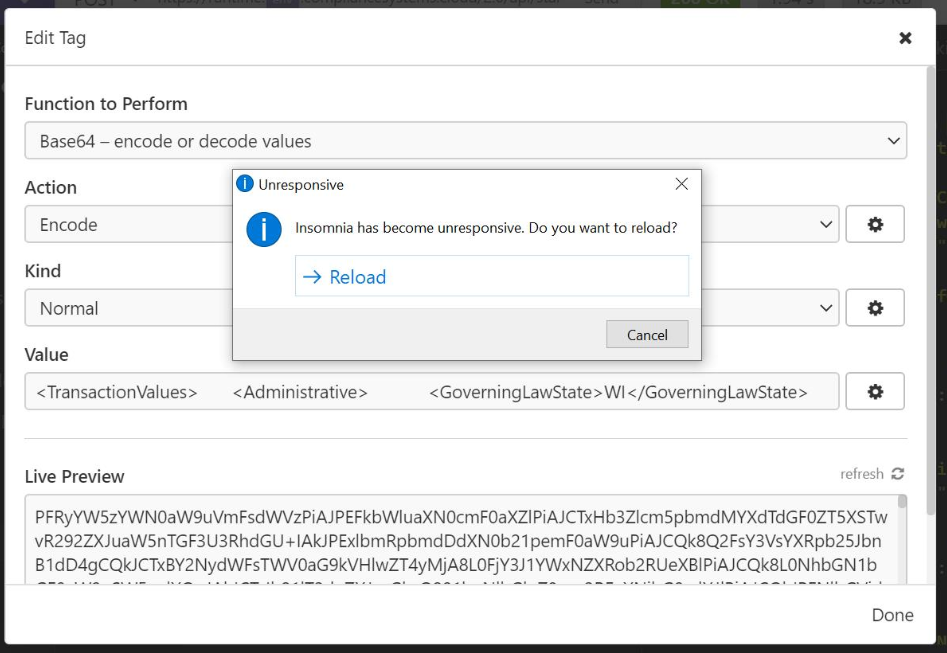Click the Edit Tag title text
The height and width of the screenshot is (653, 947).
[x=55, y=38]
